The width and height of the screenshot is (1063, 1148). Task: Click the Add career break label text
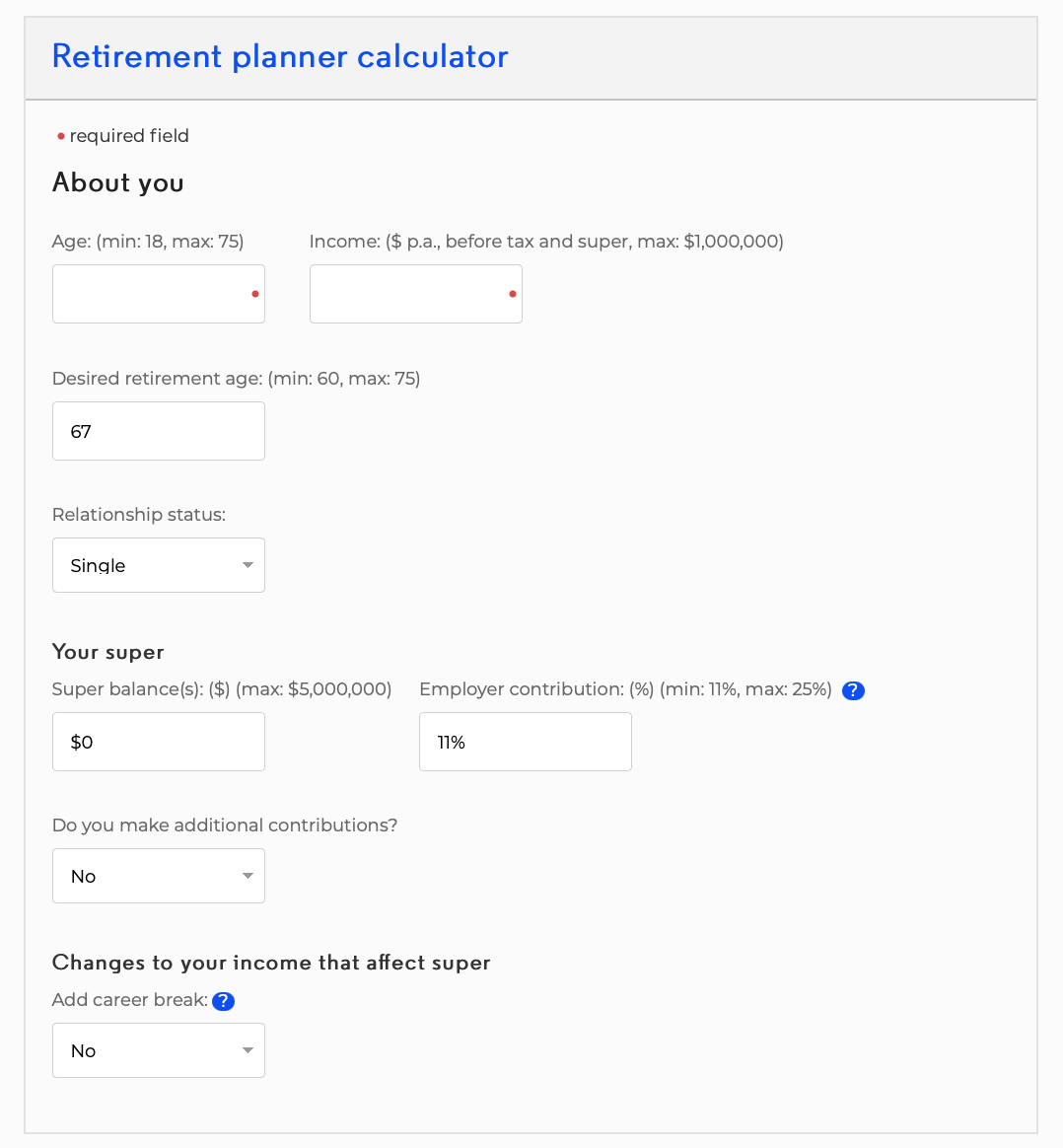coord(129,1000)
